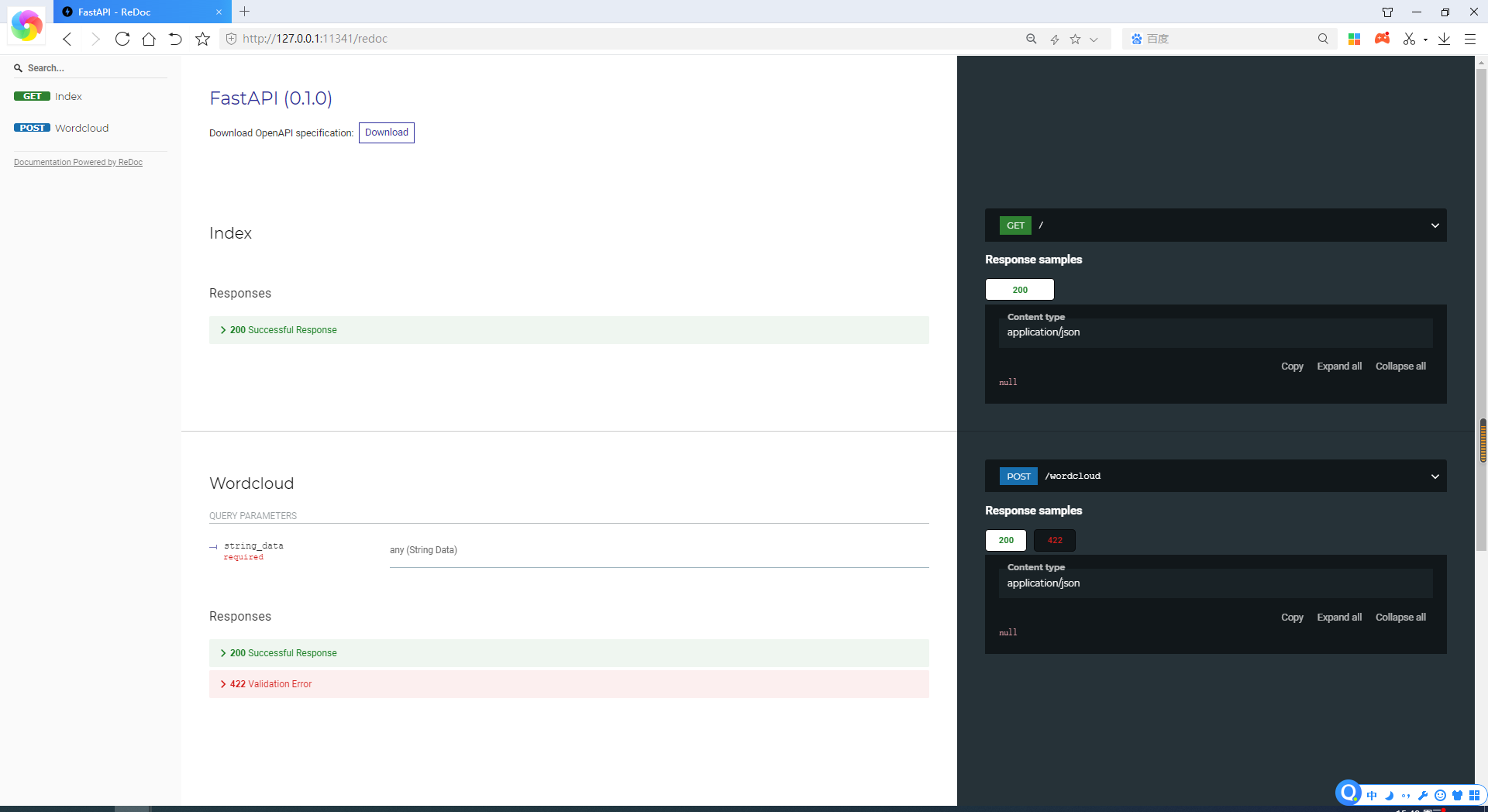Toggle Chinese/English input with the 中 icon
The height and width of the screenshot is (812, 1488).
(1372, 795)
